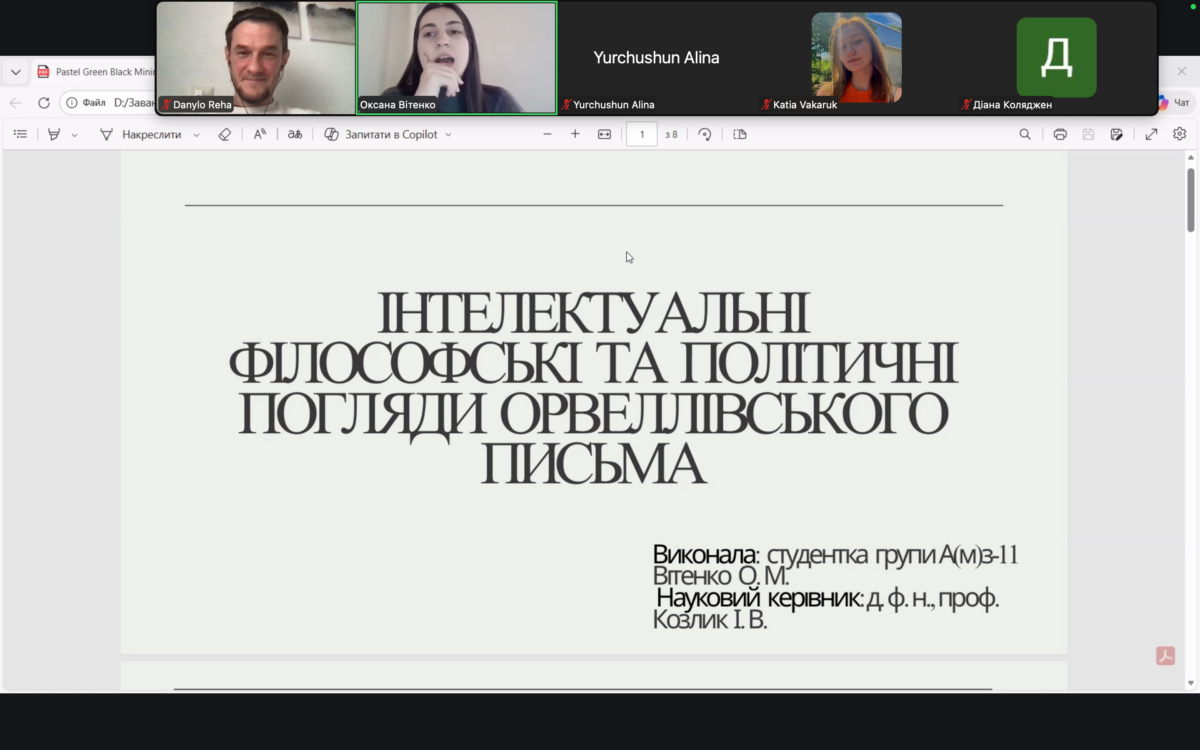Open the browser tab list chevron
This screenshot has width=1200, height=750.
click(x=16, y=72)
